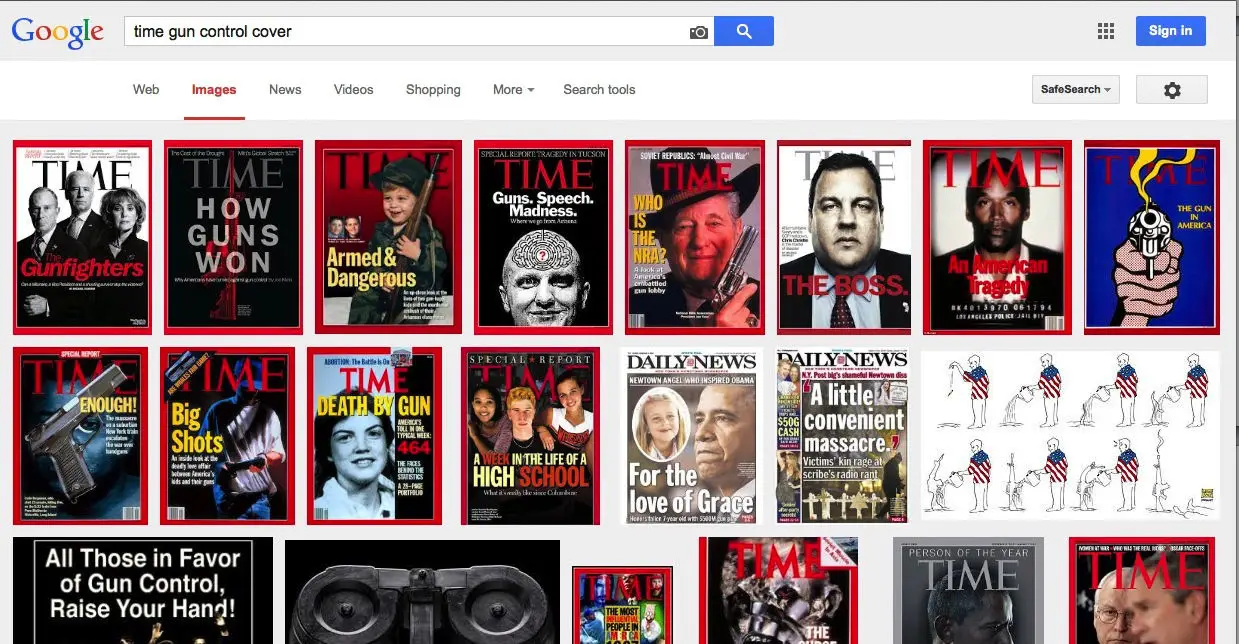Open the 'Gunfighters' TIME cover
This screenshot has height=644, width=1239.
pos(82,237)
